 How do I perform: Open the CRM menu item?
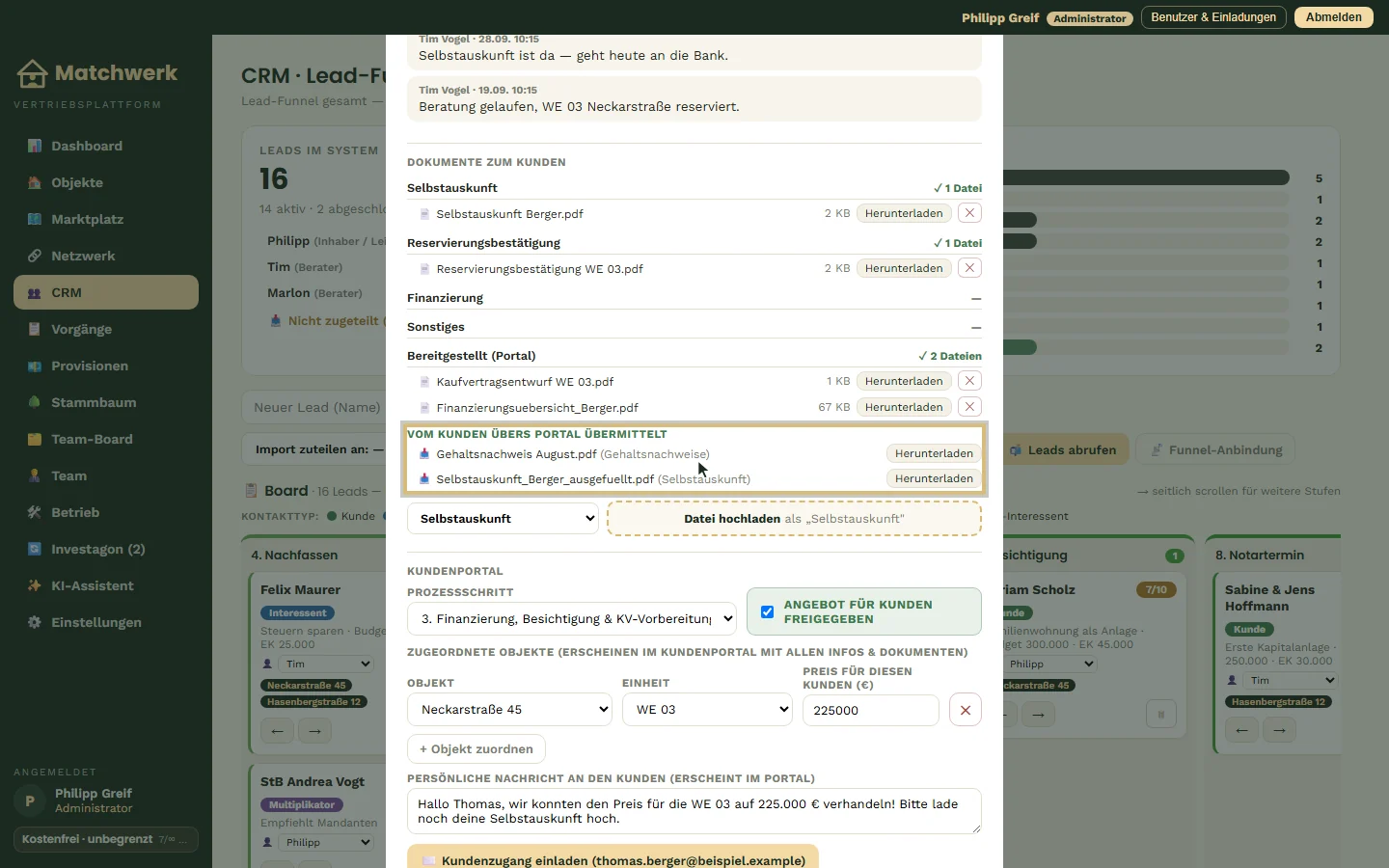click(106, 292)
